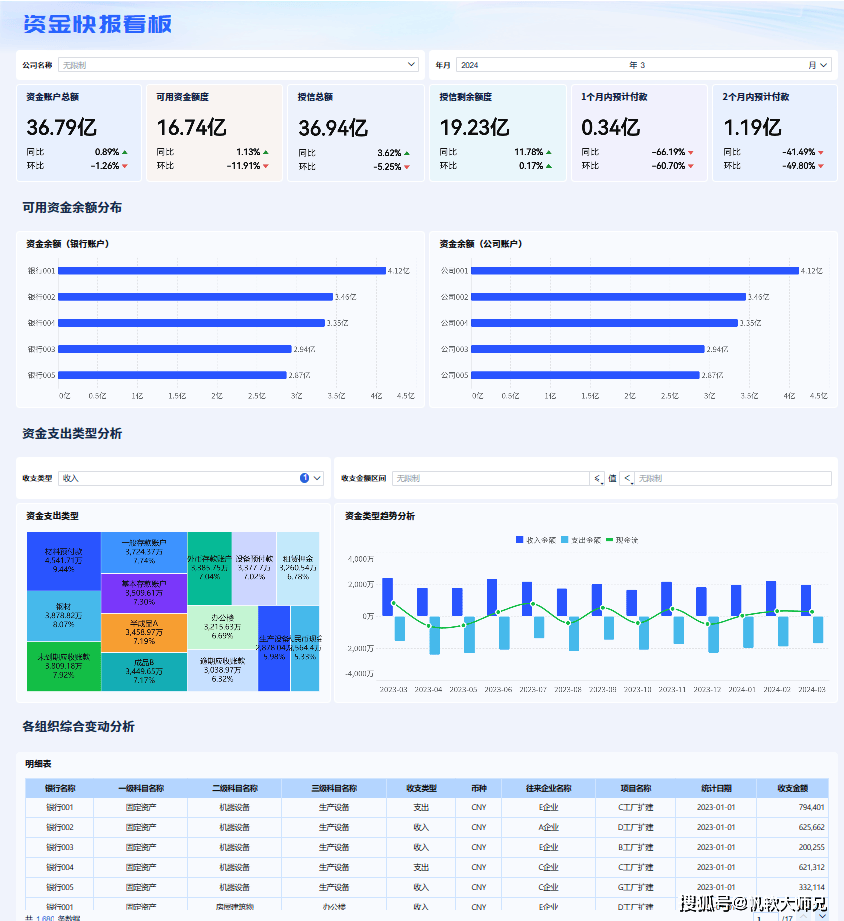
Task: Toggle 支出金额 legend item in trend chart
Action: [x=580, y=539]
